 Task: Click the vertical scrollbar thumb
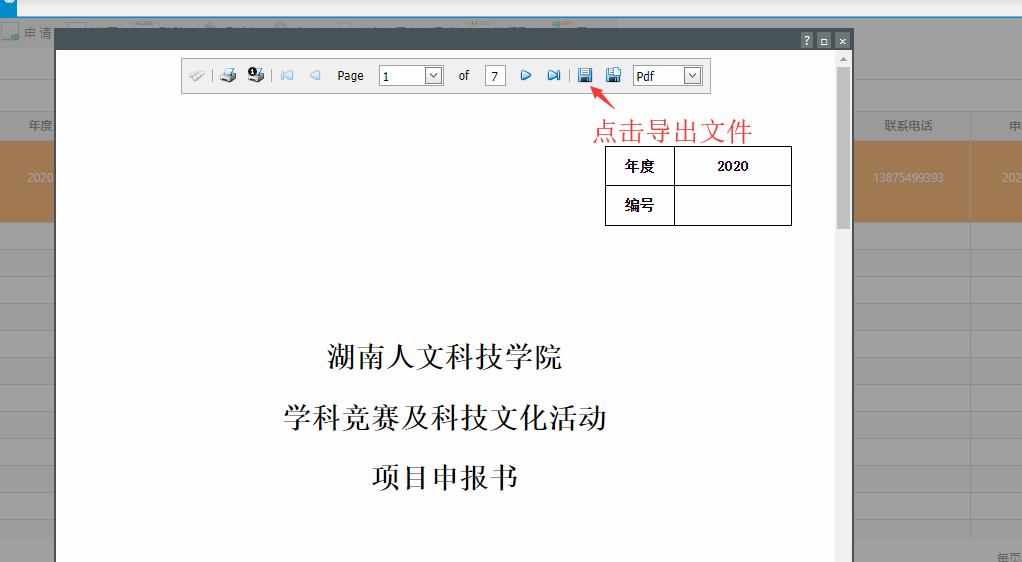coord(843,150)
